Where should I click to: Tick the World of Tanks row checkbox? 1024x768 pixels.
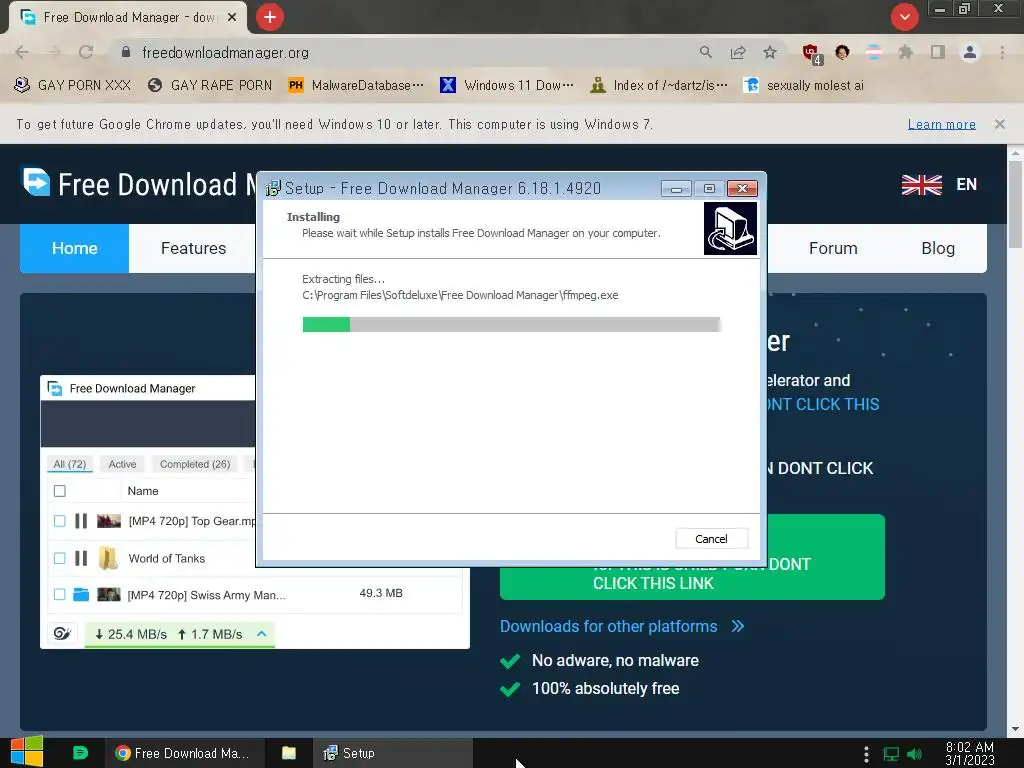coord(59,558)
